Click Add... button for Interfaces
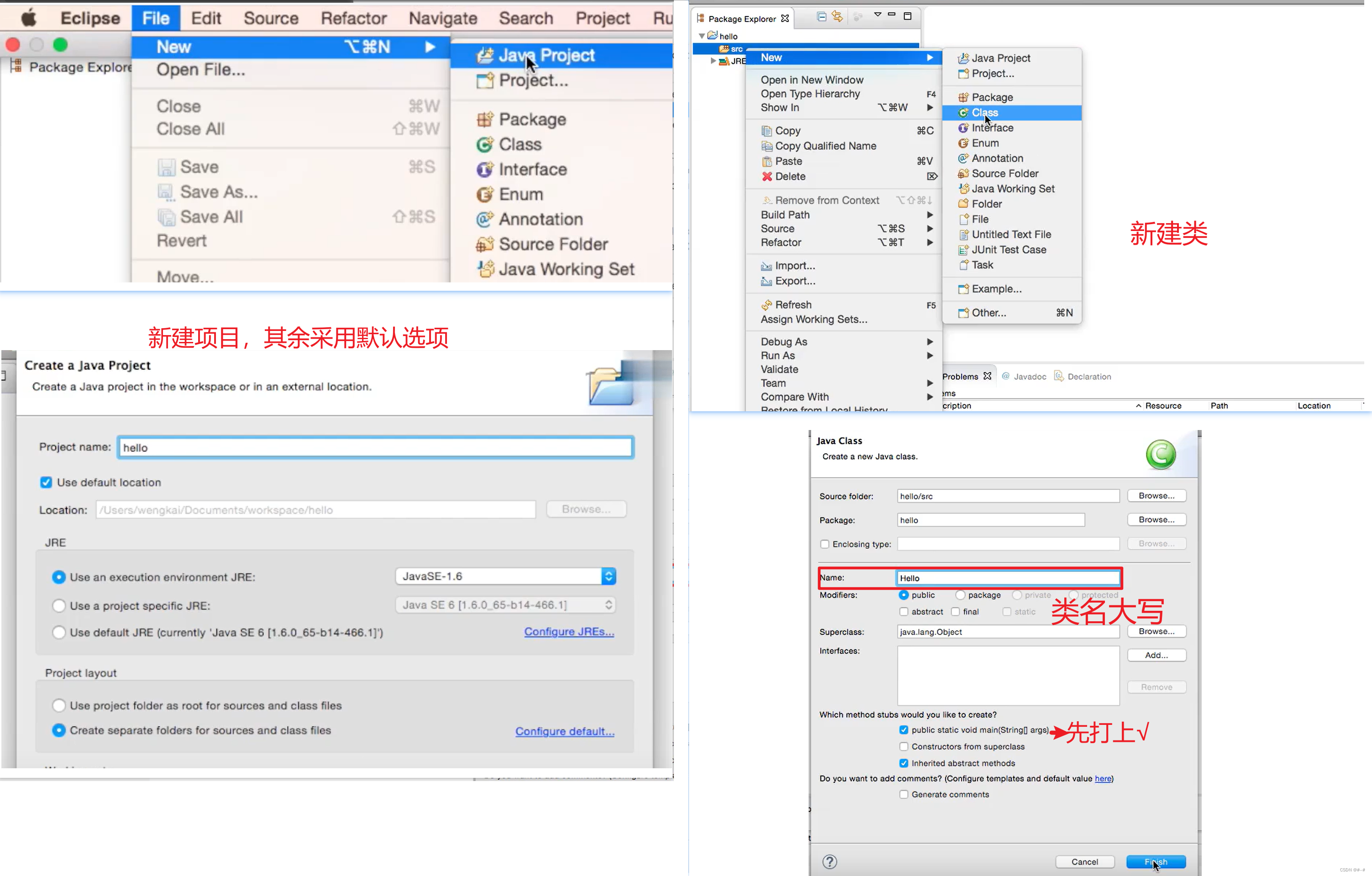 [1156, 655]
